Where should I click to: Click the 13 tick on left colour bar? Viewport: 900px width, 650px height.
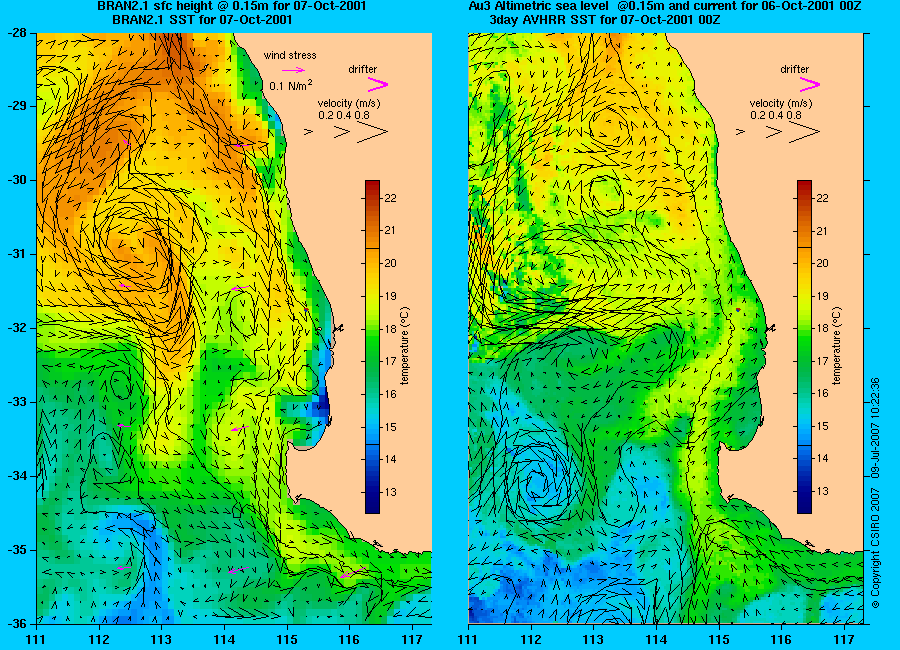[x=390, y=492]
